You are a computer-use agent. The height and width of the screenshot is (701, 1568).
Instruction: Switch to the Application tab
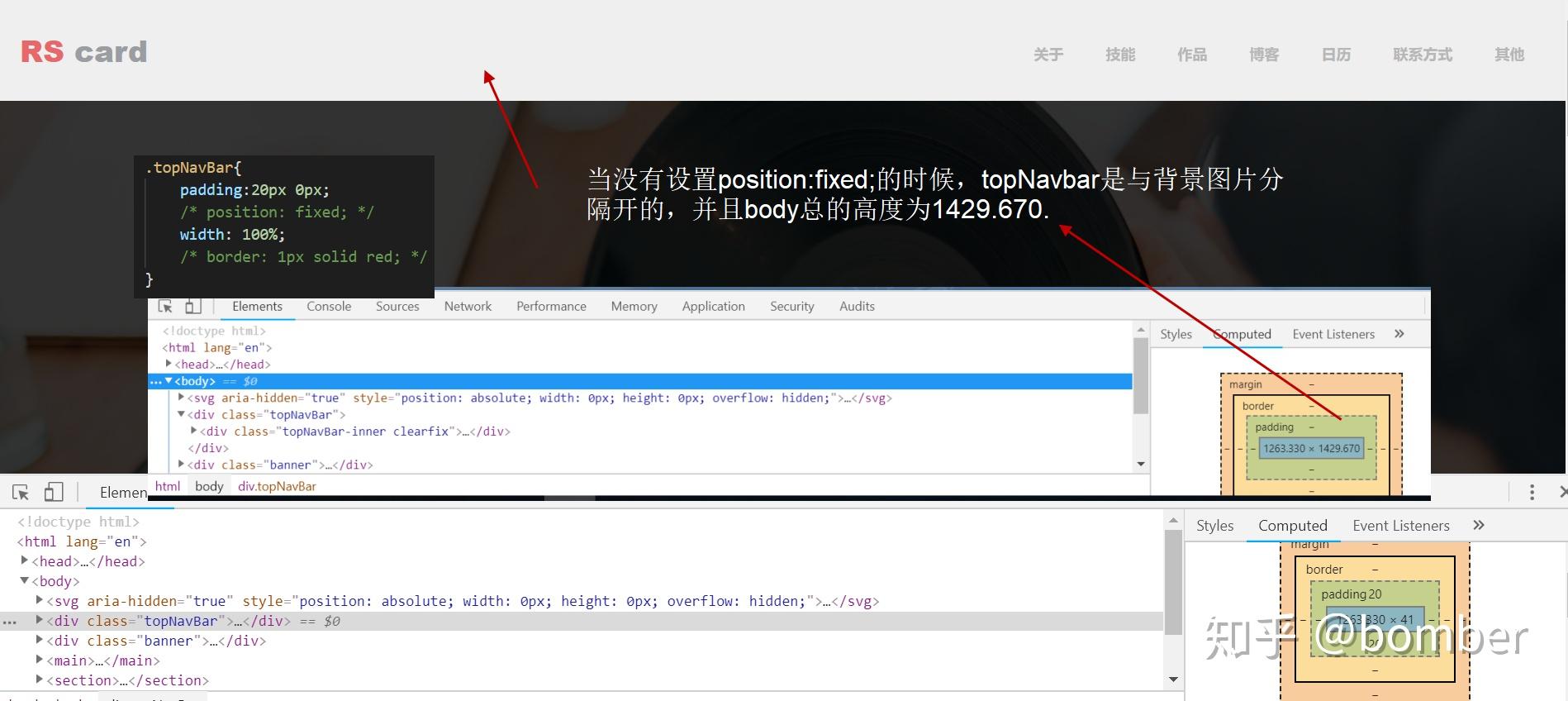coord(714,306)
